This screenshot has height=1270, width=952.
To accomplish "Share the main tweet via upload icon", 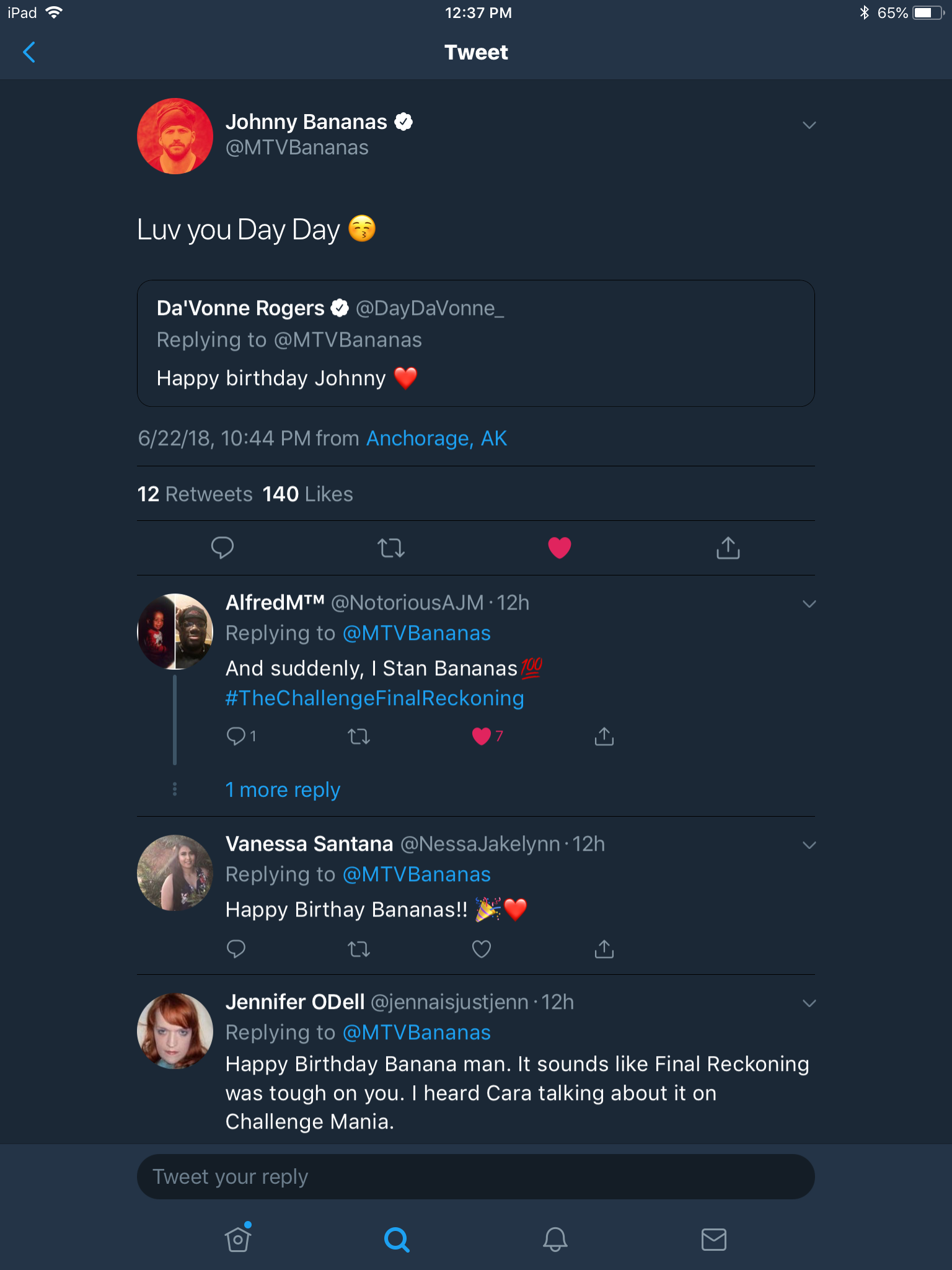I will [728, 548].
